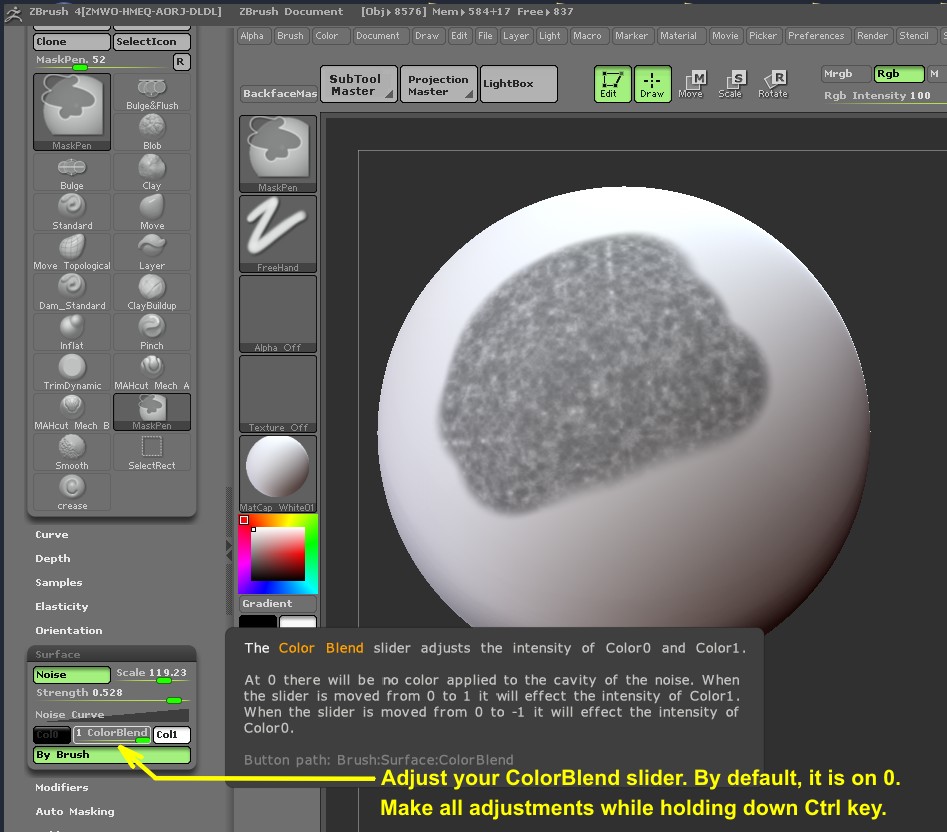Open the Noise Curve editor
The width and height of the screenshot is (947, 832).
click(x=112, y=715)
